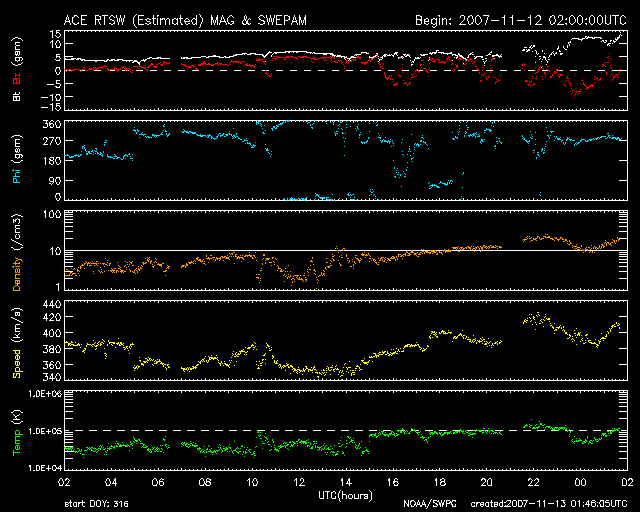Click the 'UTC(hours)' x-axis title

click(x=345, y=496)
